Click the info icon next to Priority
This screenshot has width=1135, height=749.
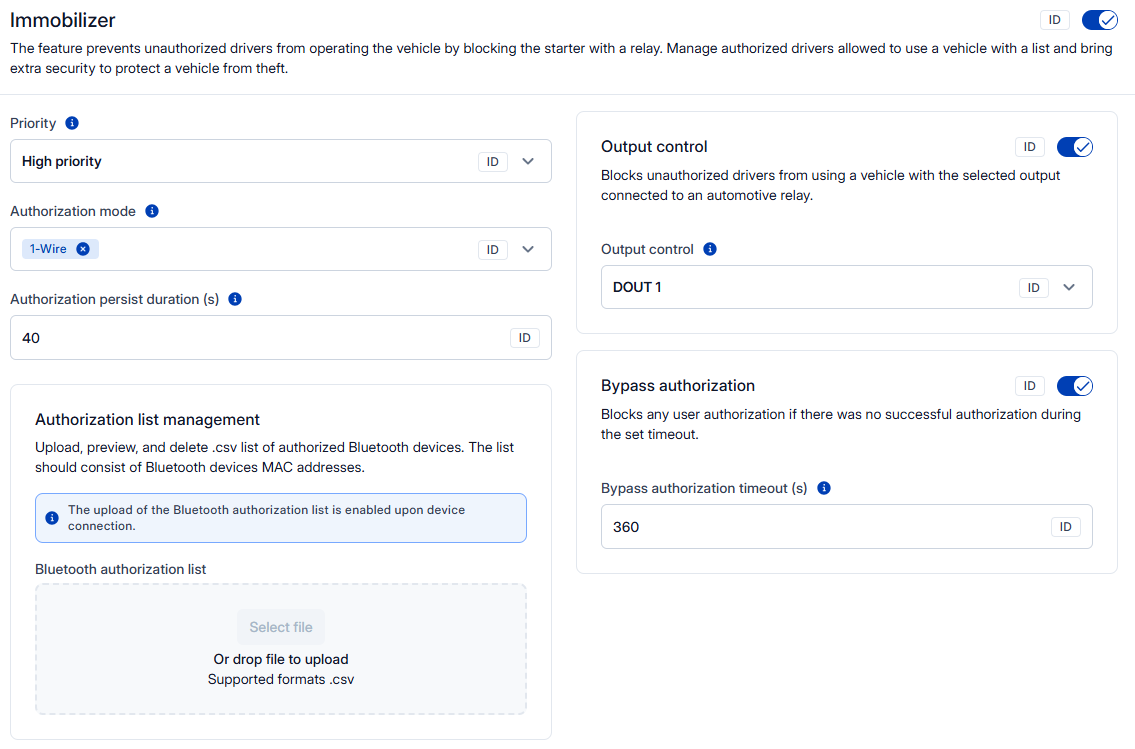[x=72, y=123]
